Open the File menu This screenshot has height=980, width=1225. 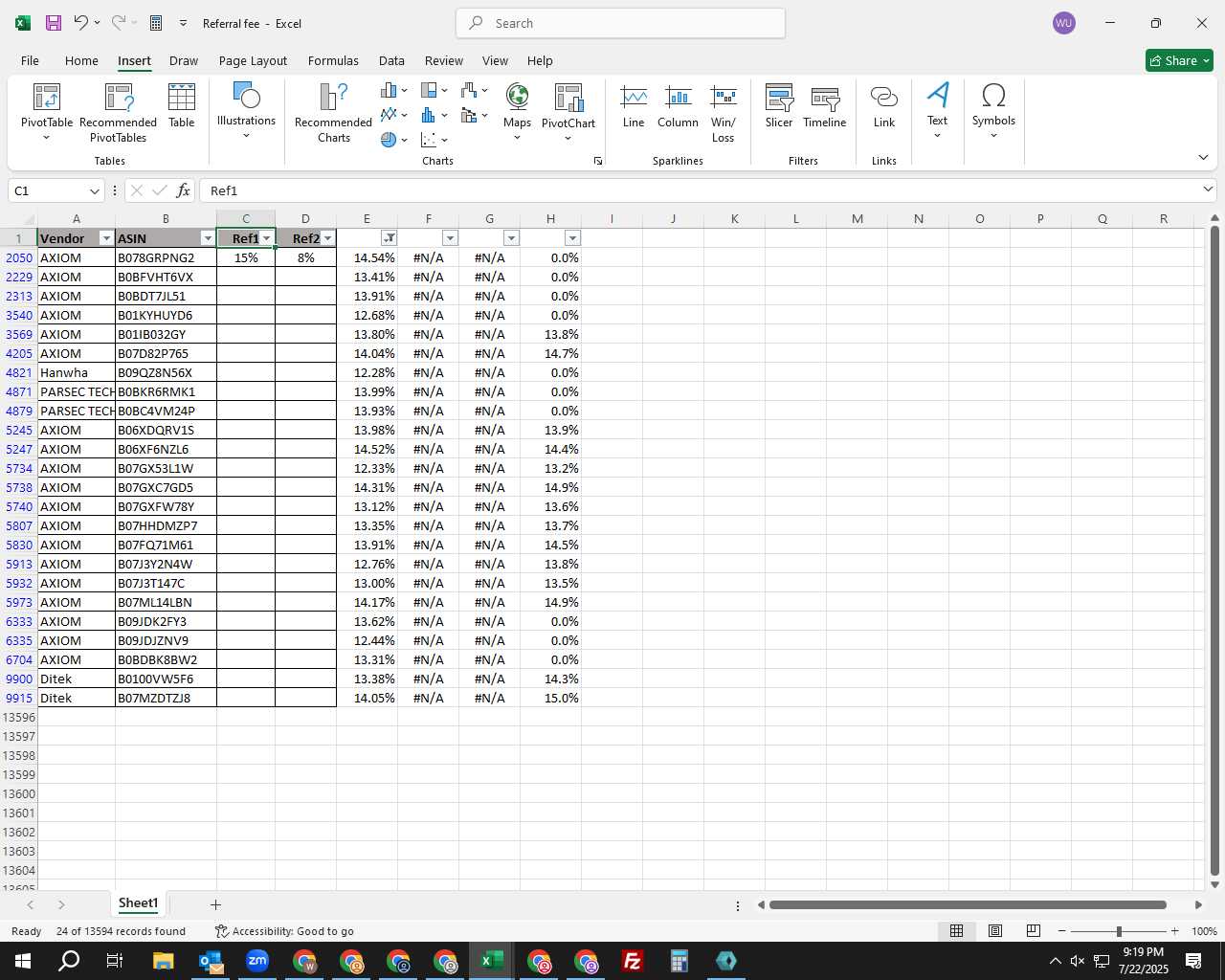30,60
